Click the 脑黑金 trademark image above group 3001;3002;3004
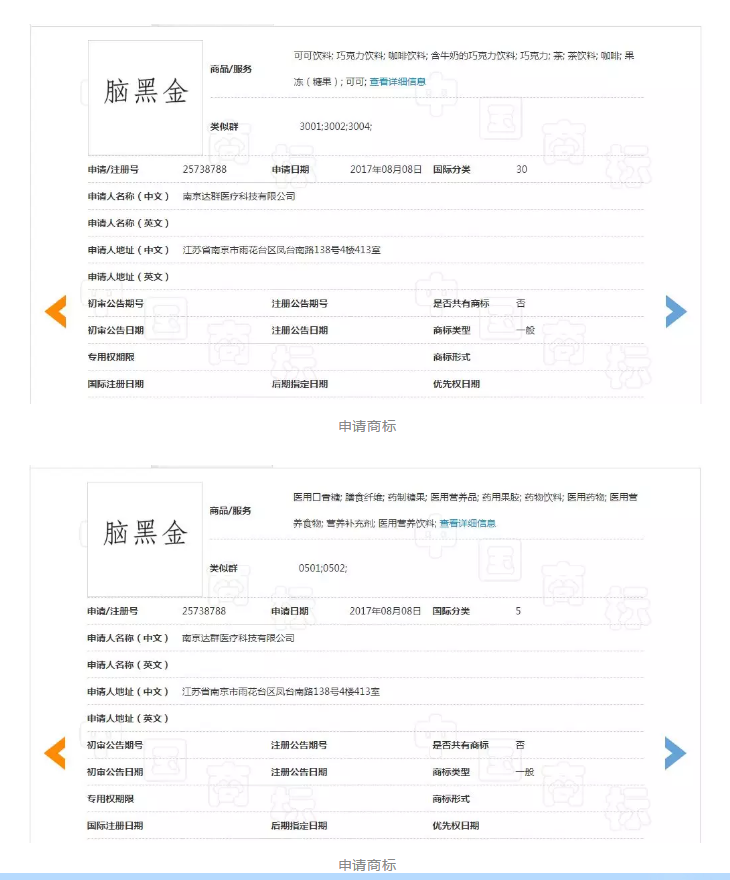Image resolution: width=730 pixels, height=880 pixels. click(145, 98)
